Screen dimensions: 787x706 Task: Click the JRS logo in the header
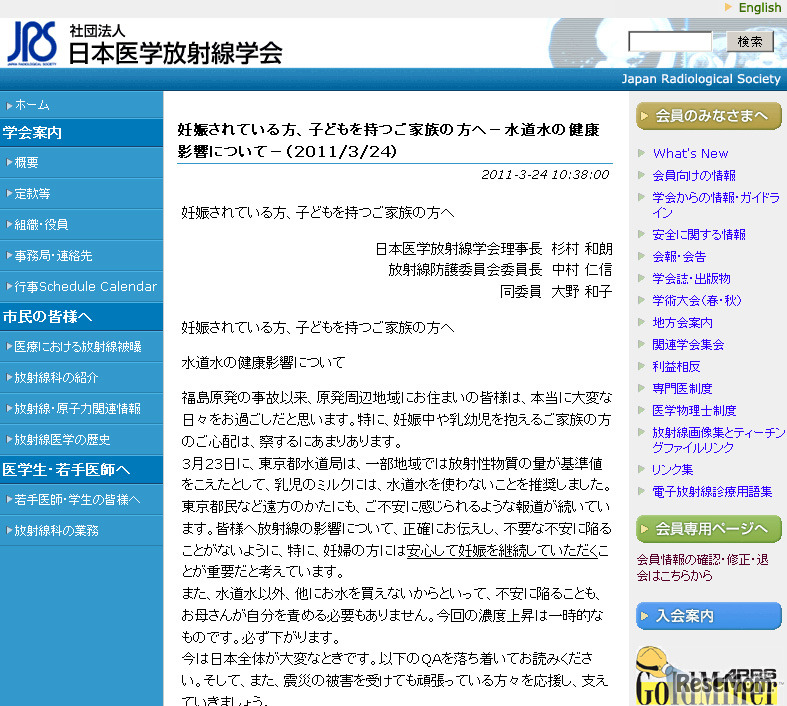click(32, 44)
